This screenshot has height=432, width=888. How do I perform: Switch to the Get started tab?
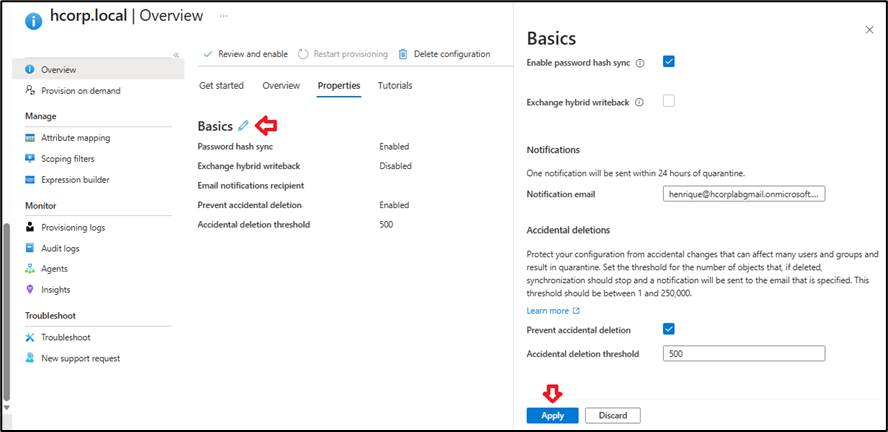(221, 86)
